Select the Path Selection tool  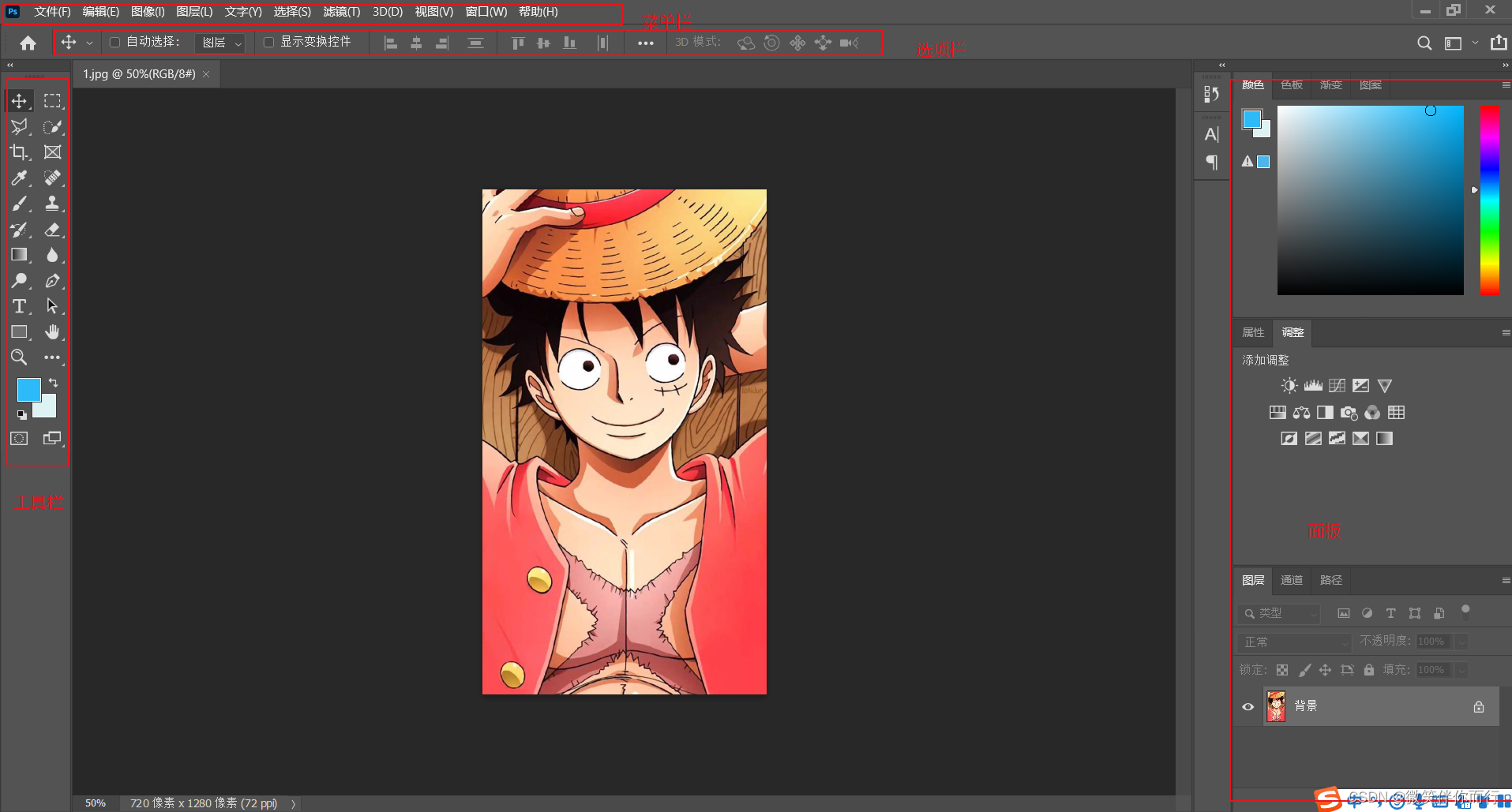pos(52,306)
